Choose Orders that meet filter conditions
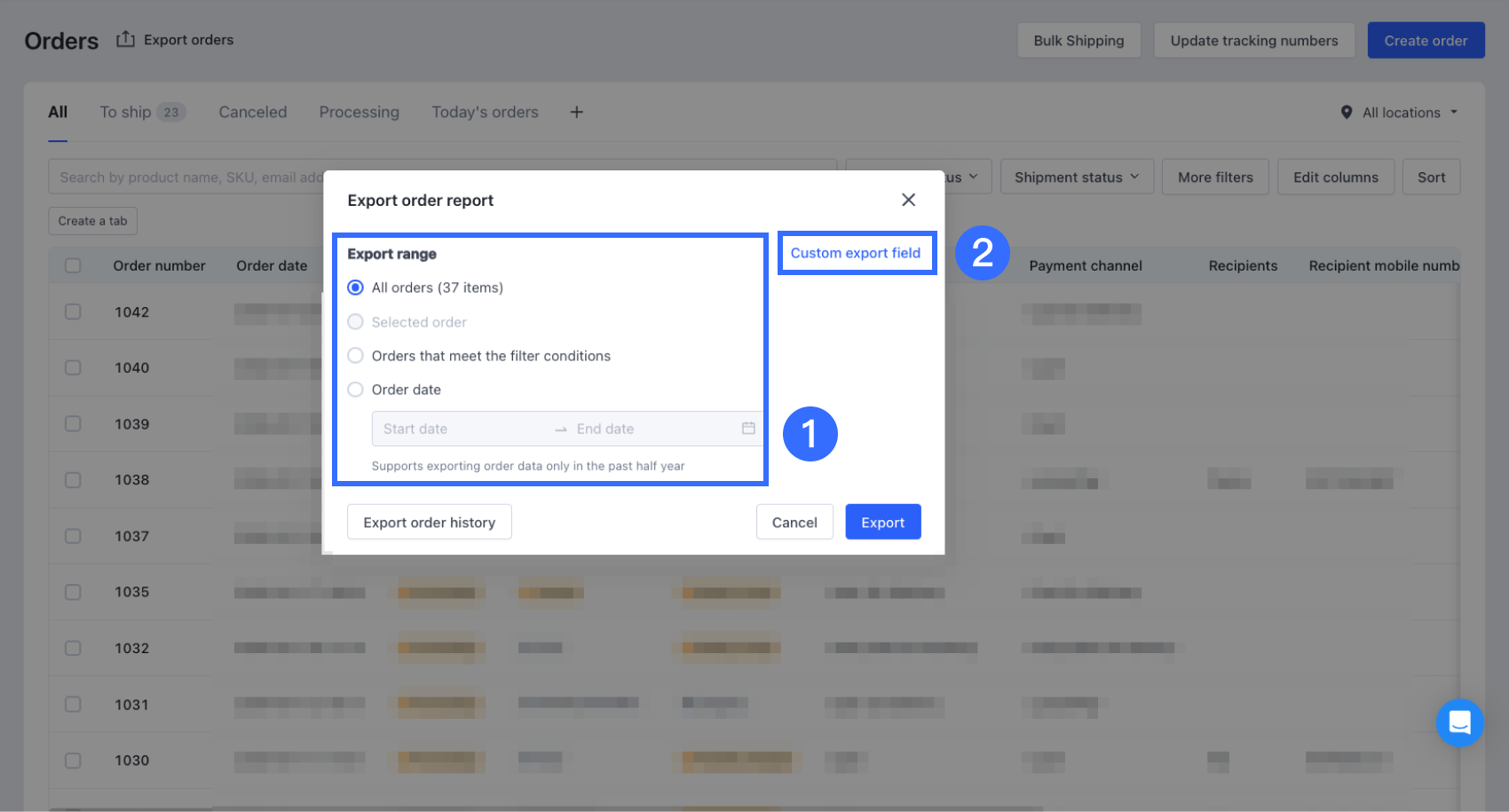The height and width of the screenshot is (812, 1509). pyautogui.click(x=356, y=356)
